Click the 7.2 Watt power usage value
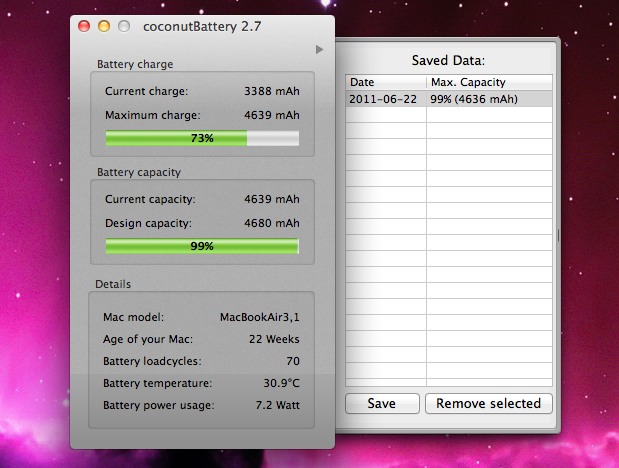619x468 pixels. click(x=278, y=405)
